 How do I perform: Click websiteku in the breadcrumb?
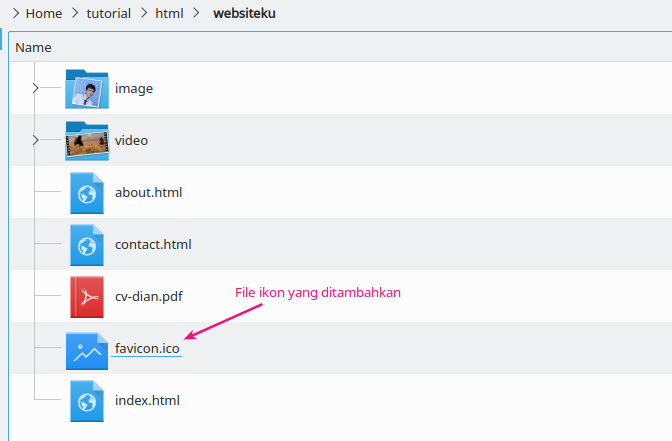coord(244,14)
